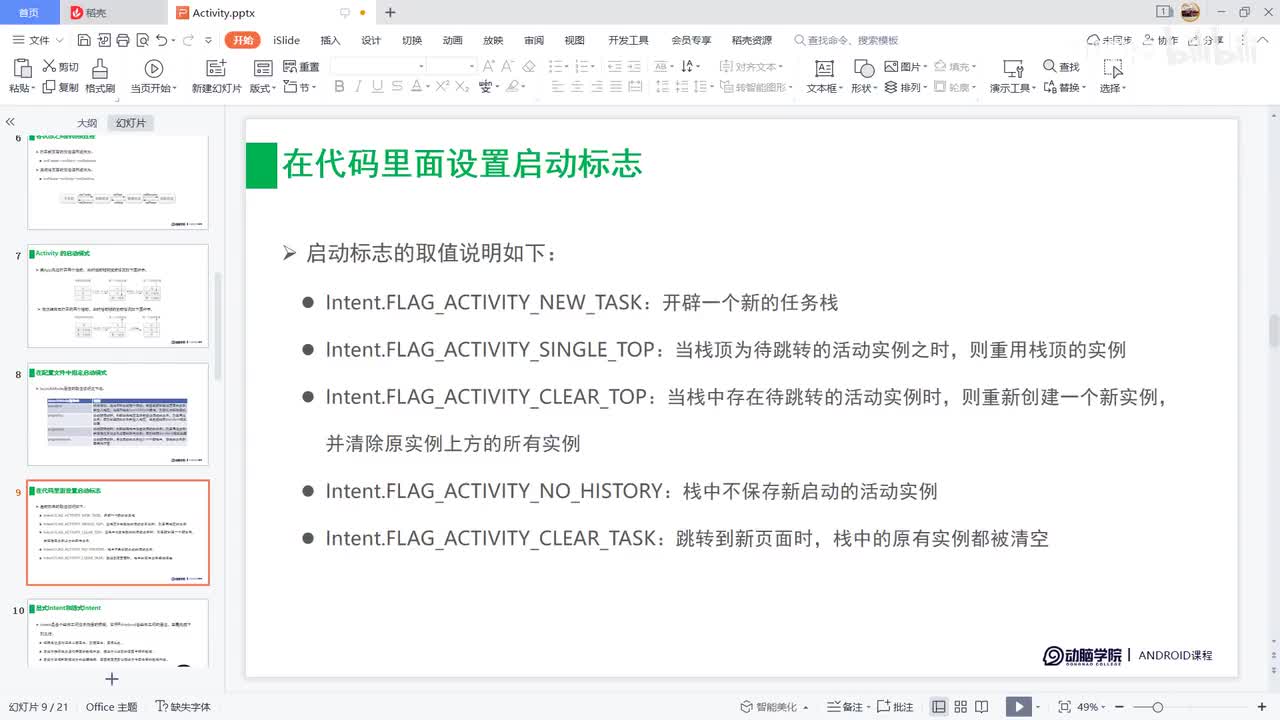Click the Save icon in quick access bar
Screen dimensions: 1280x720
pos(83,40)
